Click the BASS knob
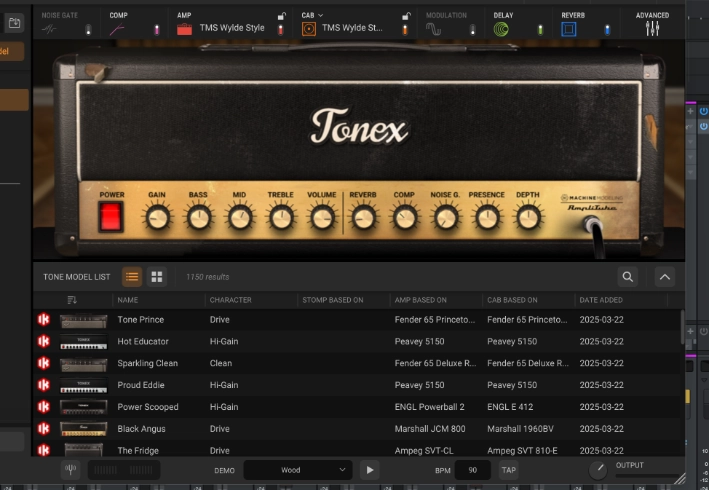Screen dimensions: 709x490 point(199,218)
